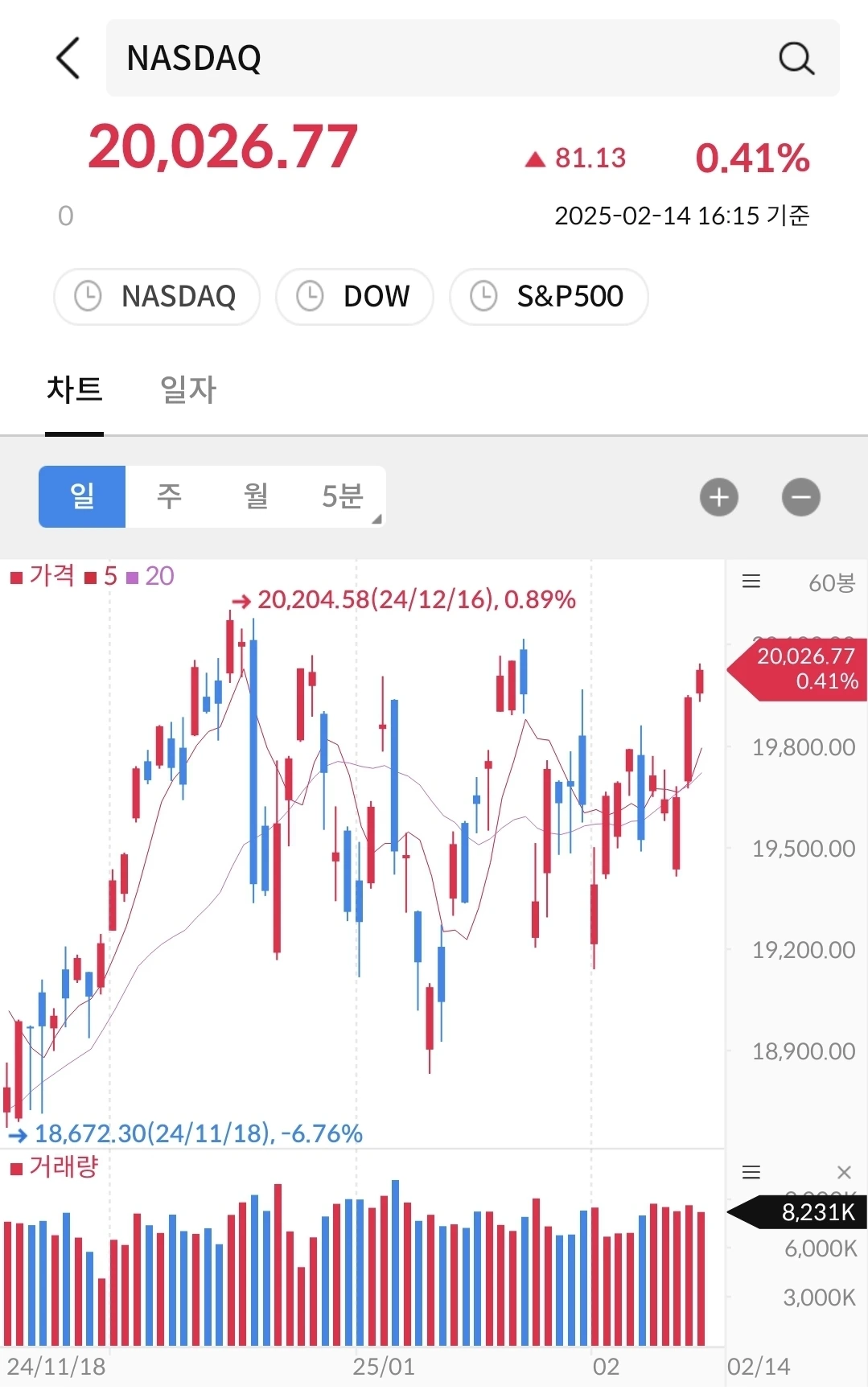Zoom in chart with plus icon
The width and height of the screenshot is (868, 1390).
pyautogui.click(x=719, y=497)
